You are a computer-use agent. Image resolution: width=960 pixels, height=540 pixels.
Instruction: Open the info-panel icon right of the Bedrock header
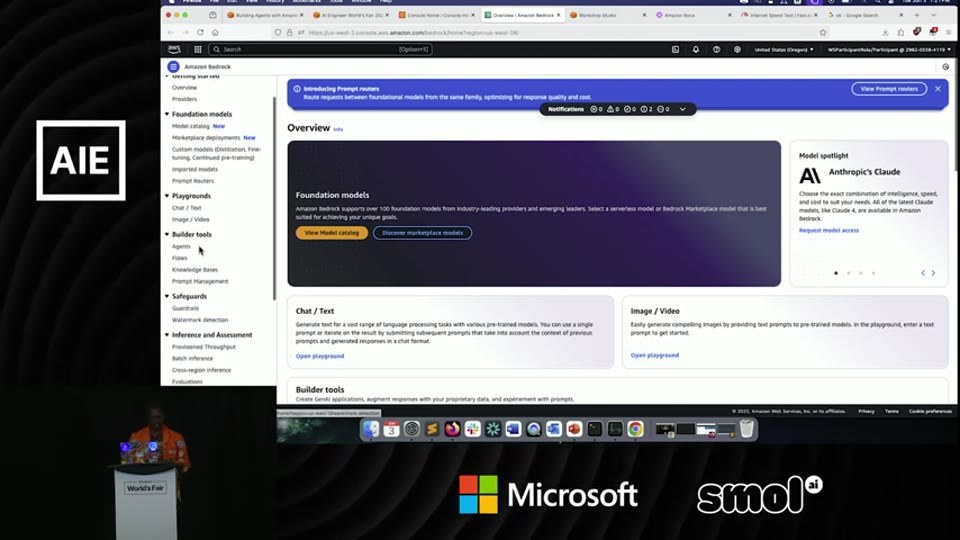click(946, 67)
